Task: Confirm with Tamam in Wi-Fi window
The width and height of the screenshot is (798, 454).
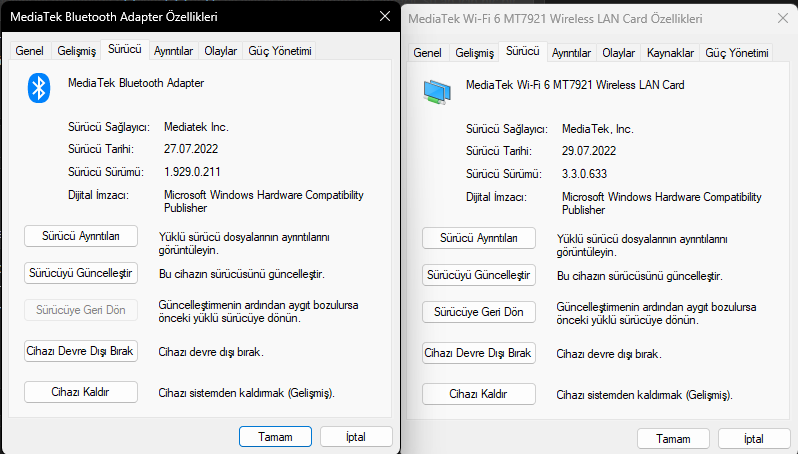Action: pyautogui.click(x=673, y=439)
